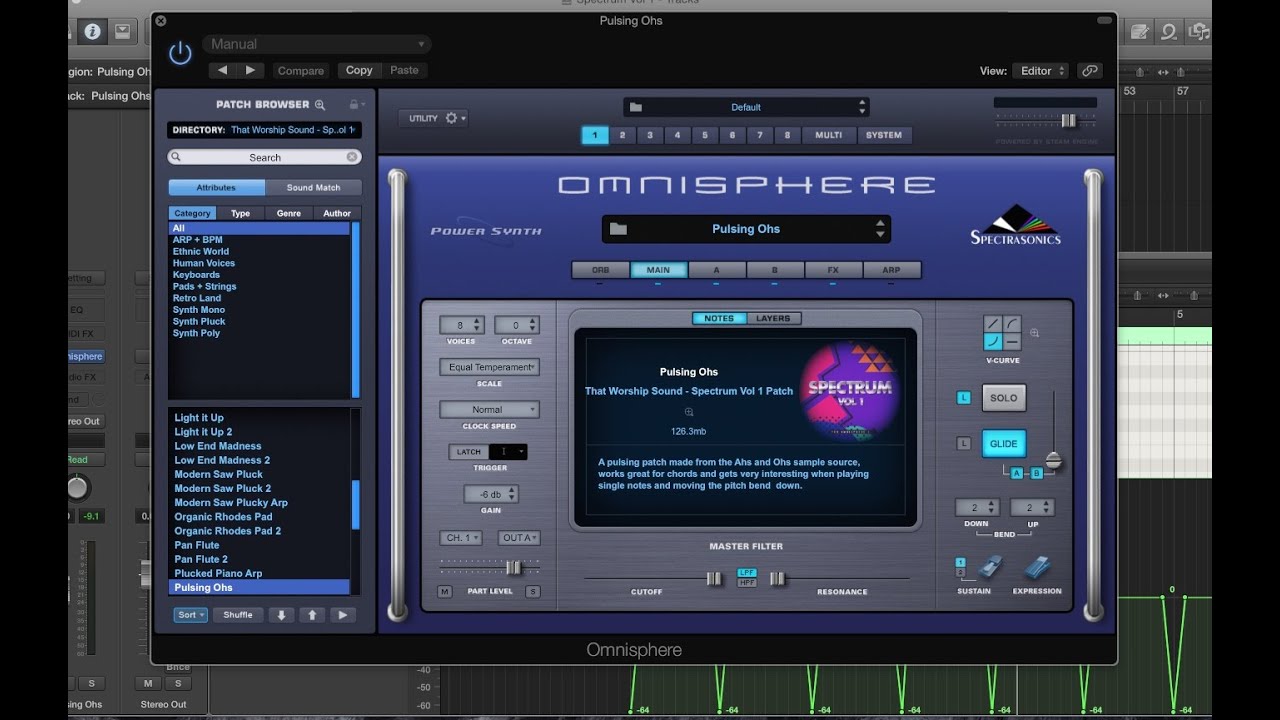Open the Layers info tab
This screenshot has height=720, width=1280.
tap(773, 318)
